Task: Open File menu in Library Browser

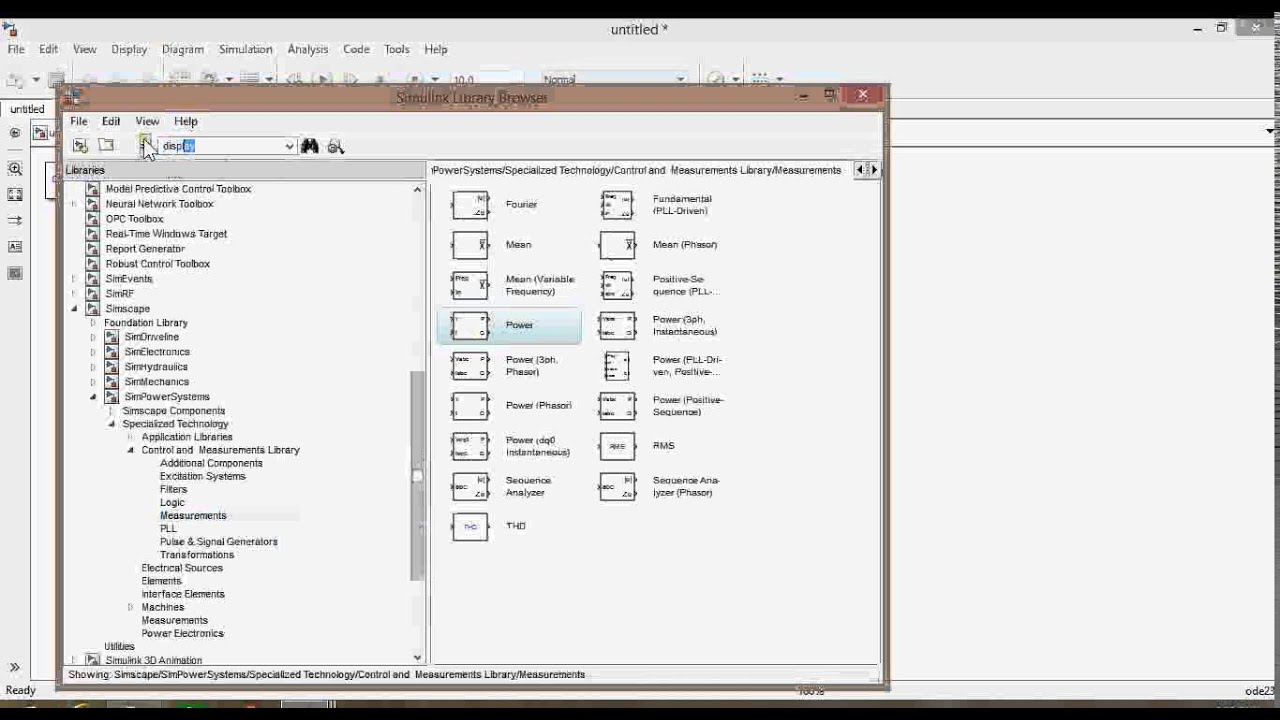Action: [x=78, y=121]
